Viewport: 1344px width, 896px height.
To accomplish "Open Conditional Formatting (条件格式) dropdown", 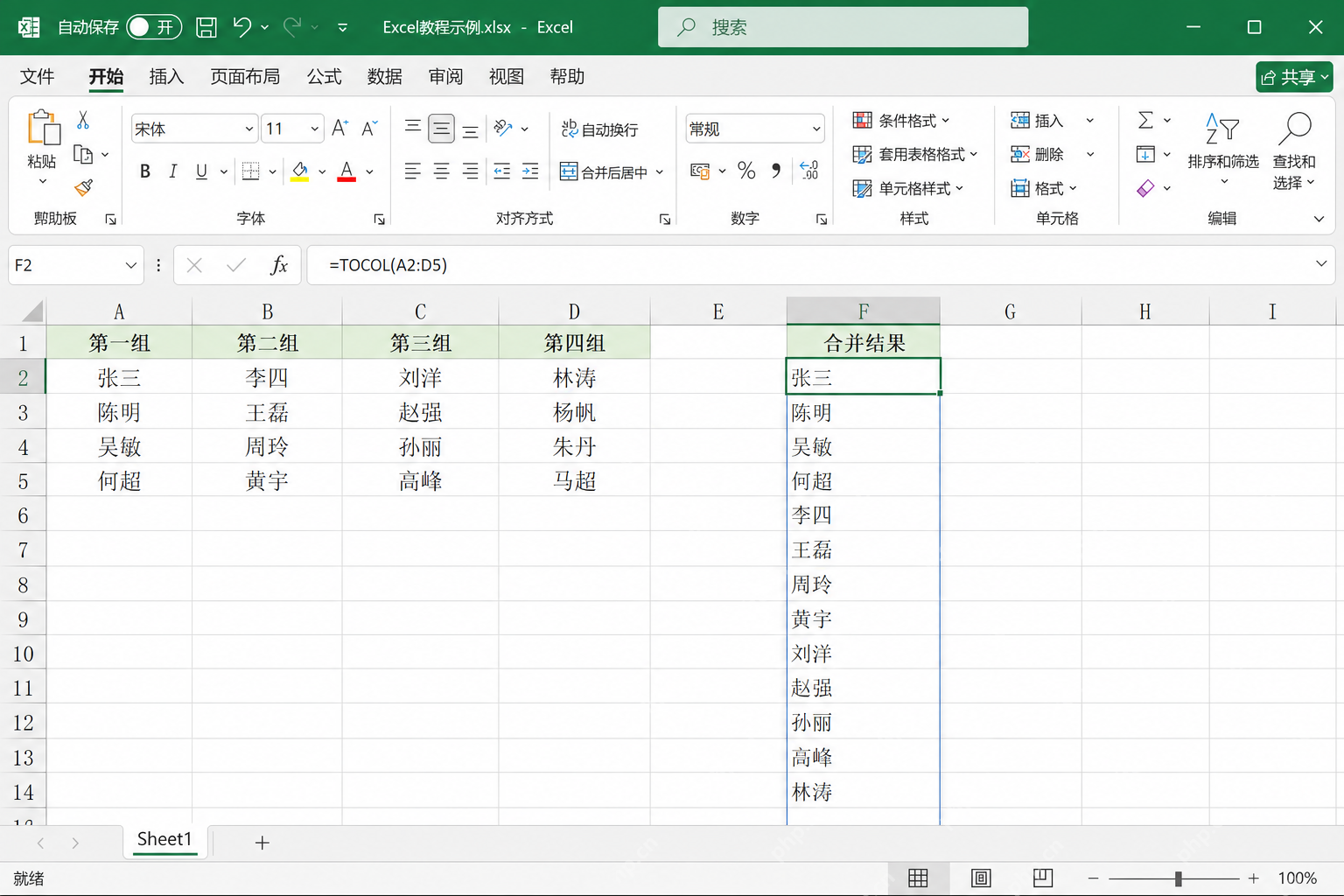I will coord(901,120).
